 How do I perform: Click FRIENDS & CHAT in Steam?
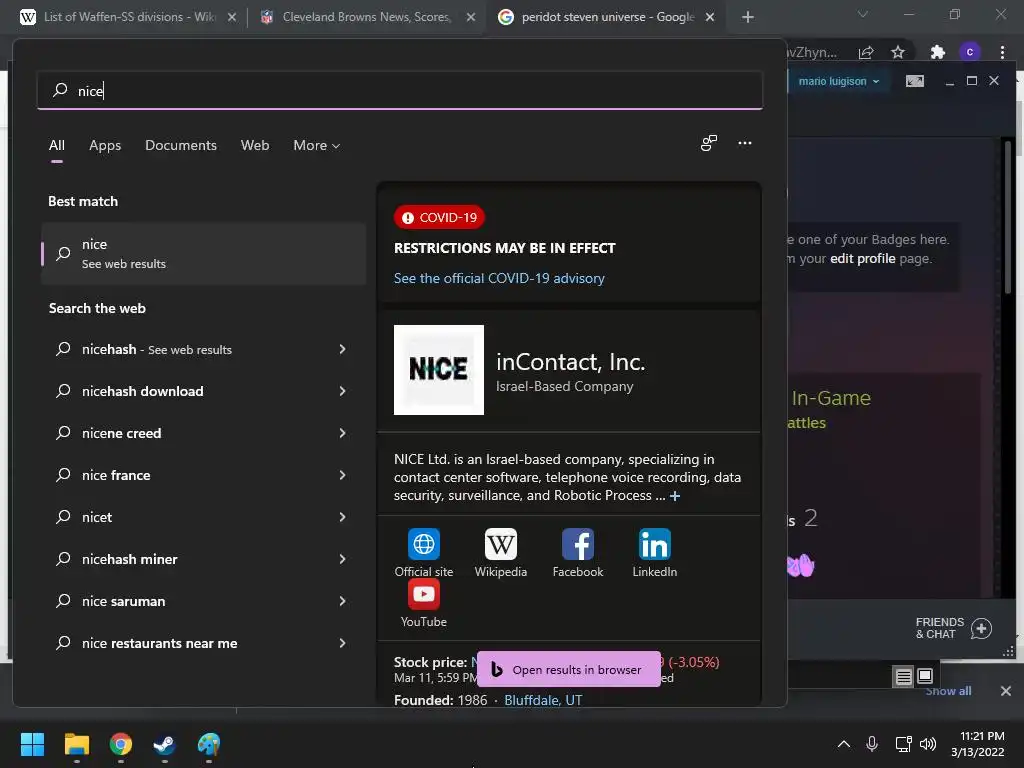(x=940, y=628)
